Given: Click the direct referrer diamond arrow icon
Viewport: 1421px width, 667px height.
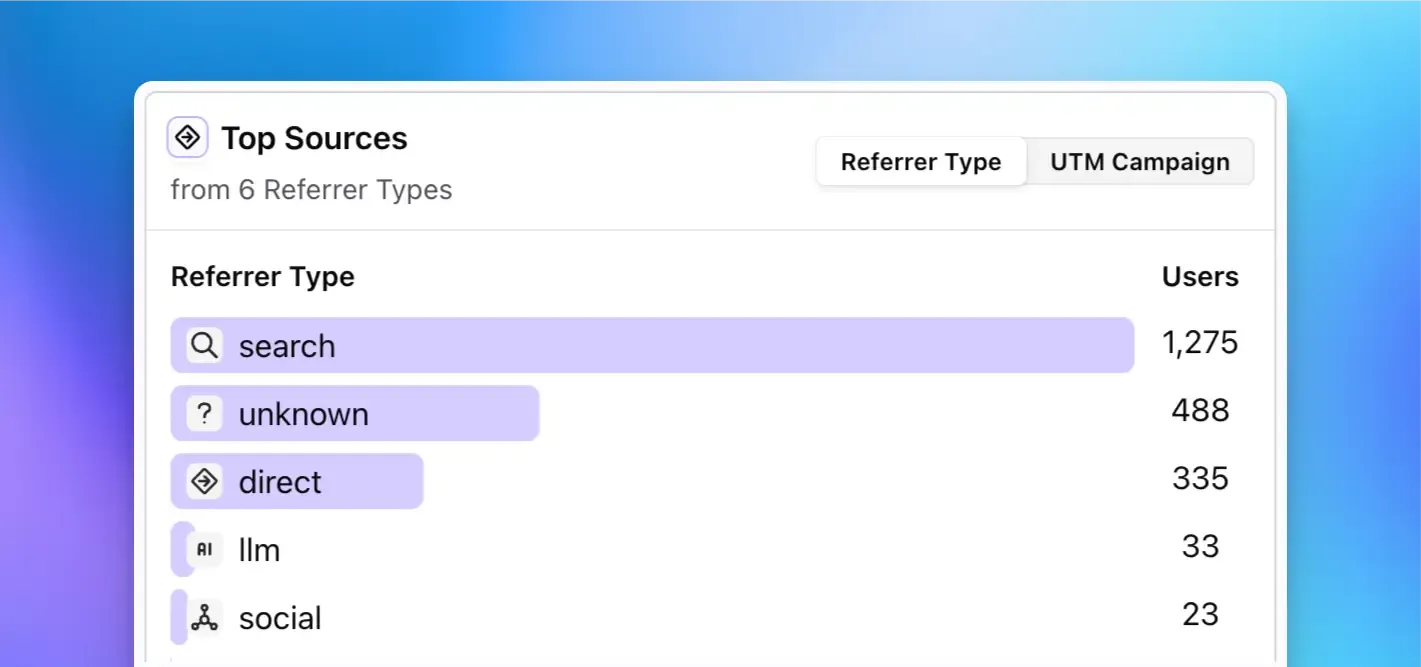Looking at the screenshot, I should pos(204,481).
